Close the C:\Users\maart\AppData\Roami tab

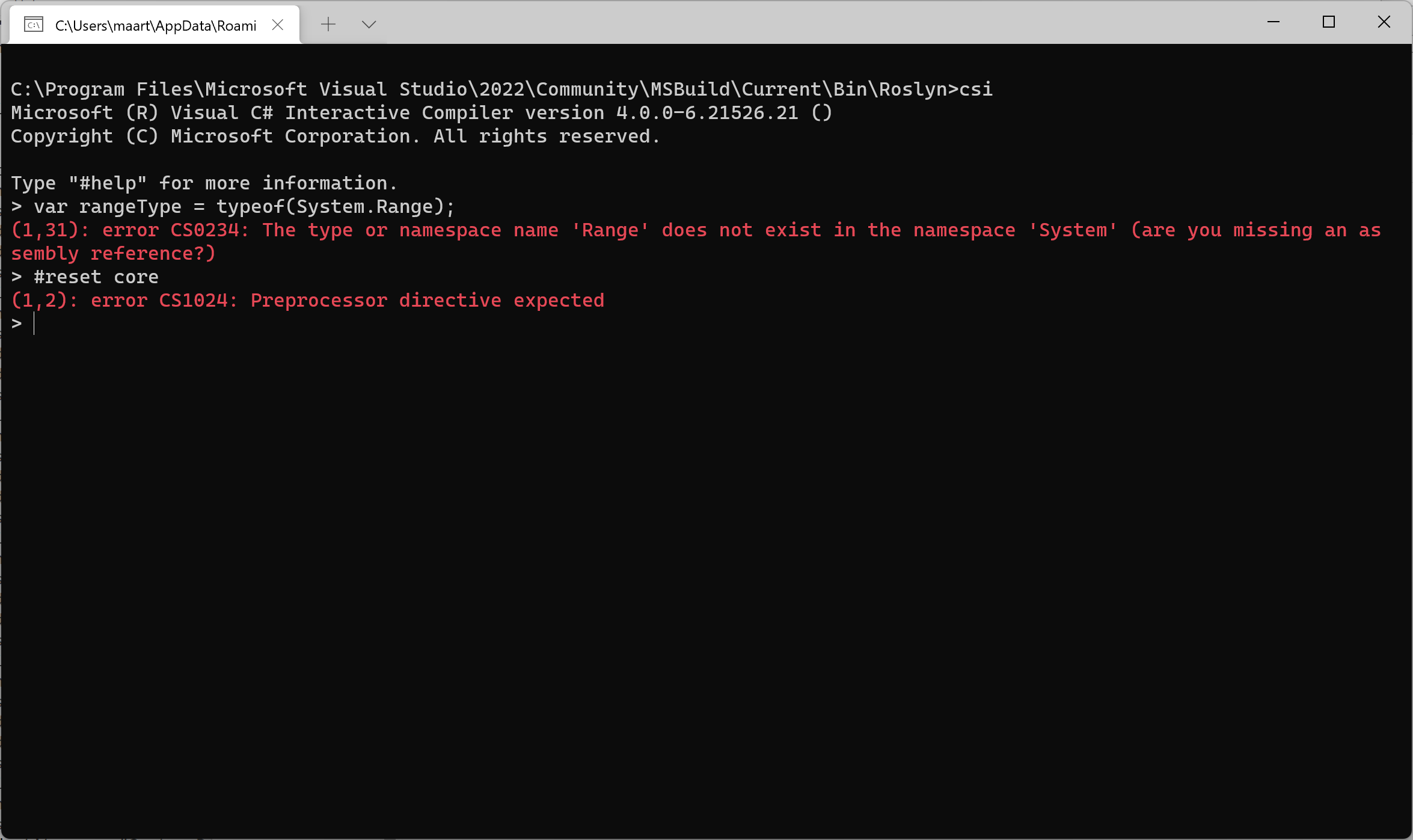pos(277,24)
